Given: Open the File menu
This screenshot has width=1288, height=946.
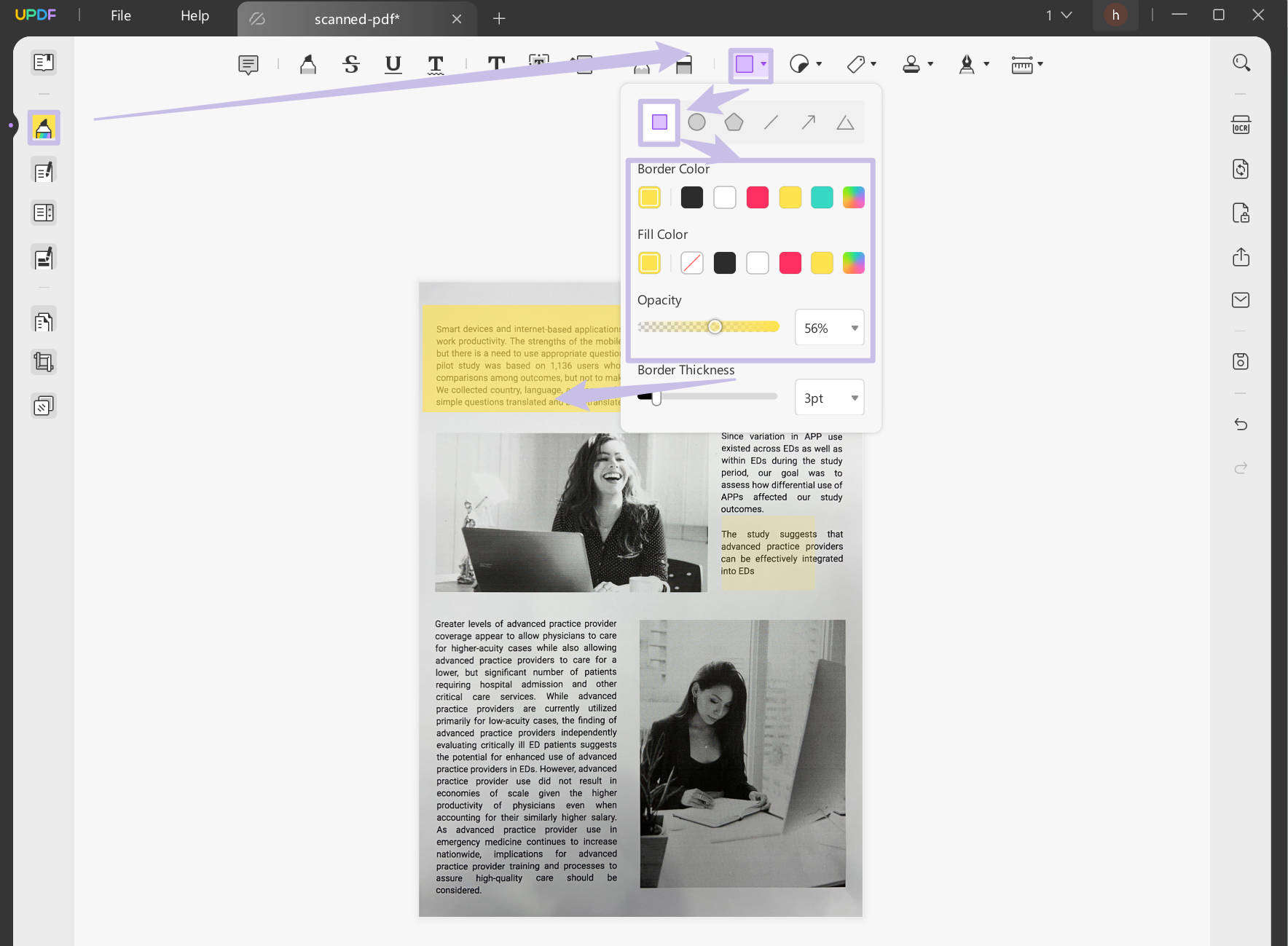Looking at the screenshot, I should 121,16.
